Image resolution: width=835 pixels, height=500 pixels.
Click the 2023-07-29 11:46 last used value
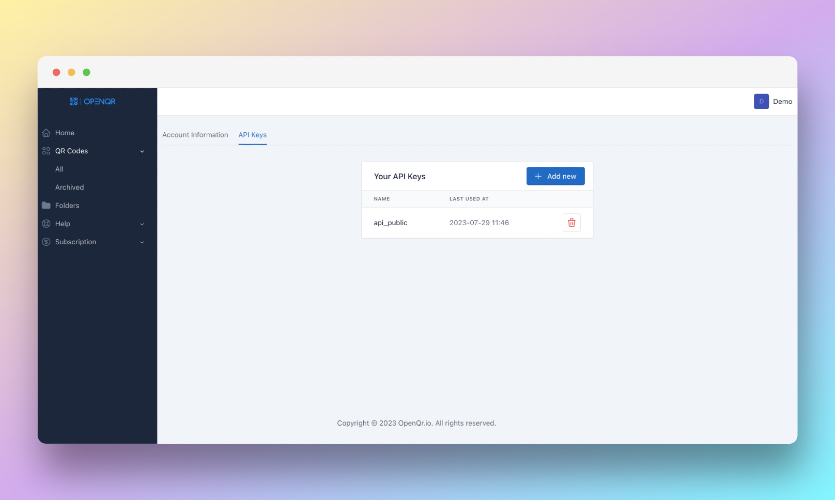point(479,223)
